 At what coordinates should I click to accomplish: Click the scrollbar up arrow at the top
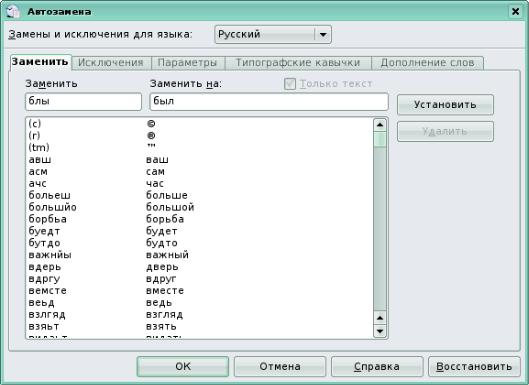[x=380, y=125]
